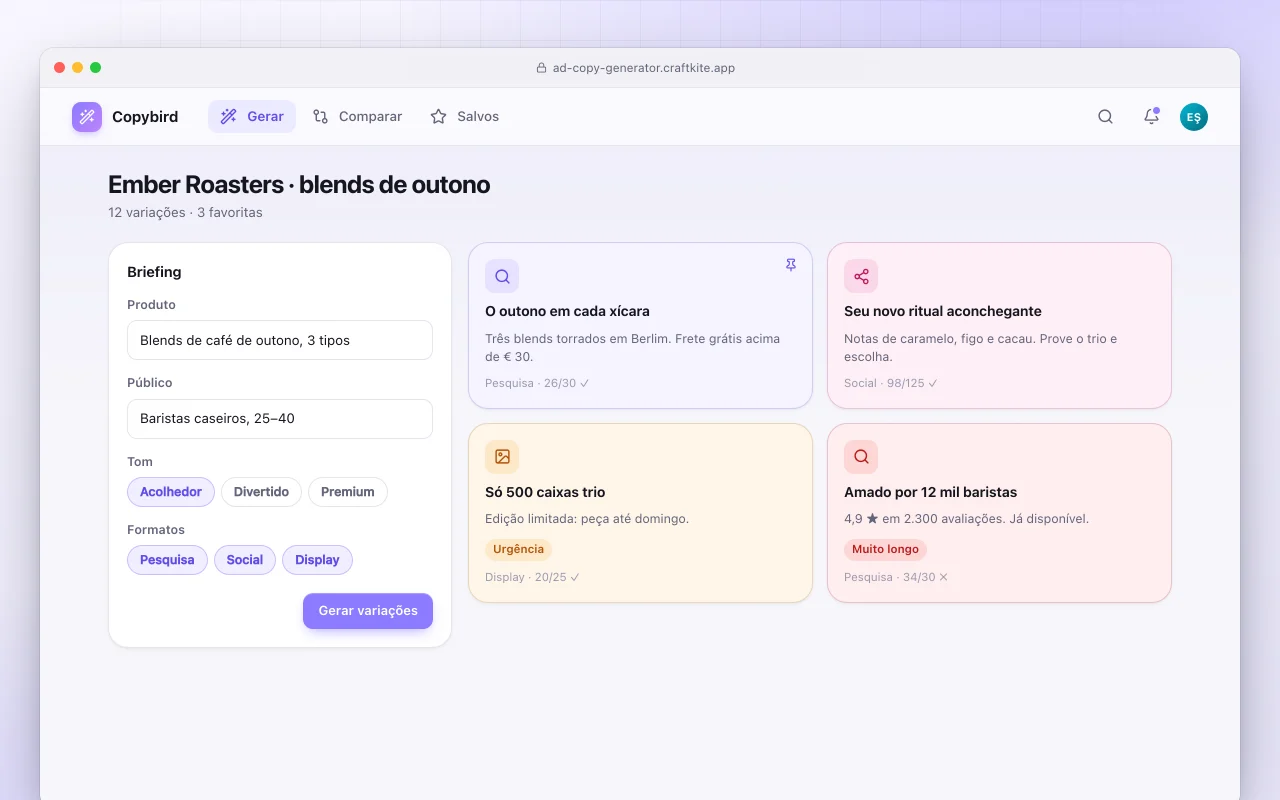1280x800 pixels.
Task: Toggle the Display format chip
Action: (x=317, y=560)
